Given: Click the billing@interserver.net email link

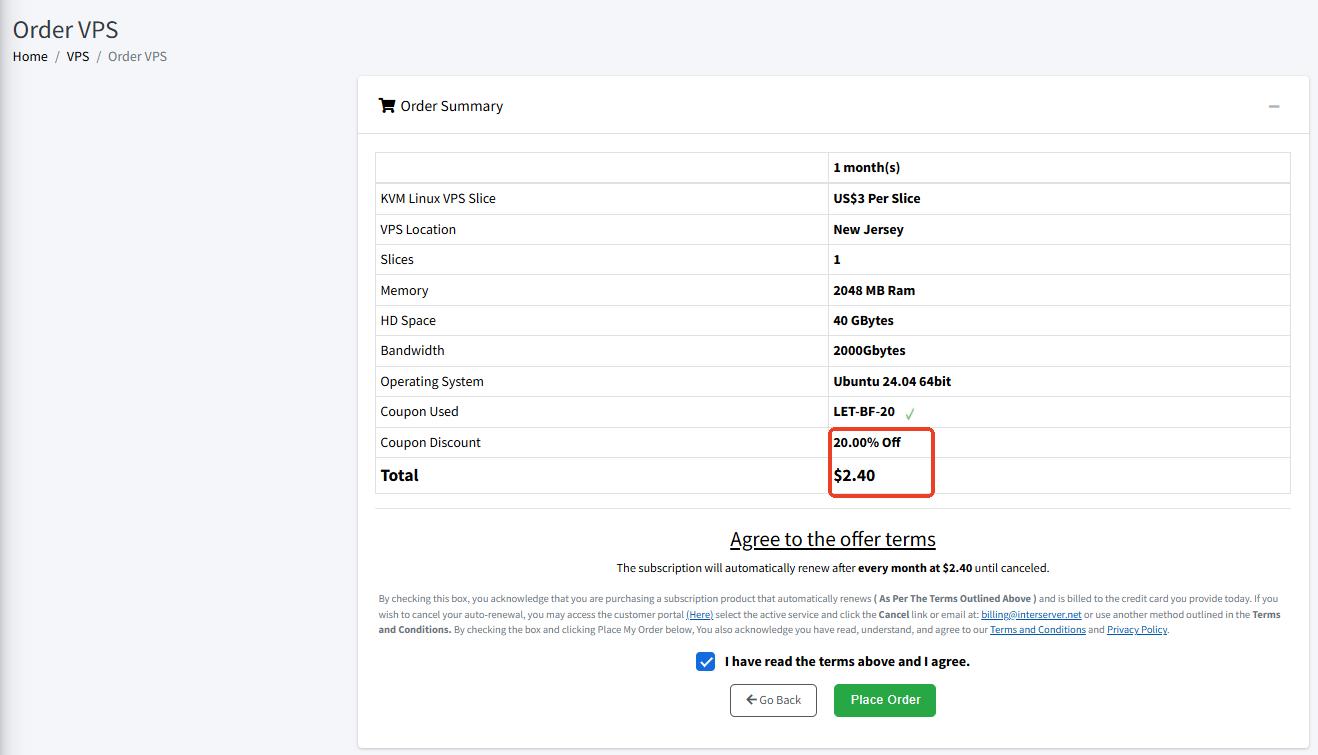Looking at the screenshot, I should point(1031,615).
